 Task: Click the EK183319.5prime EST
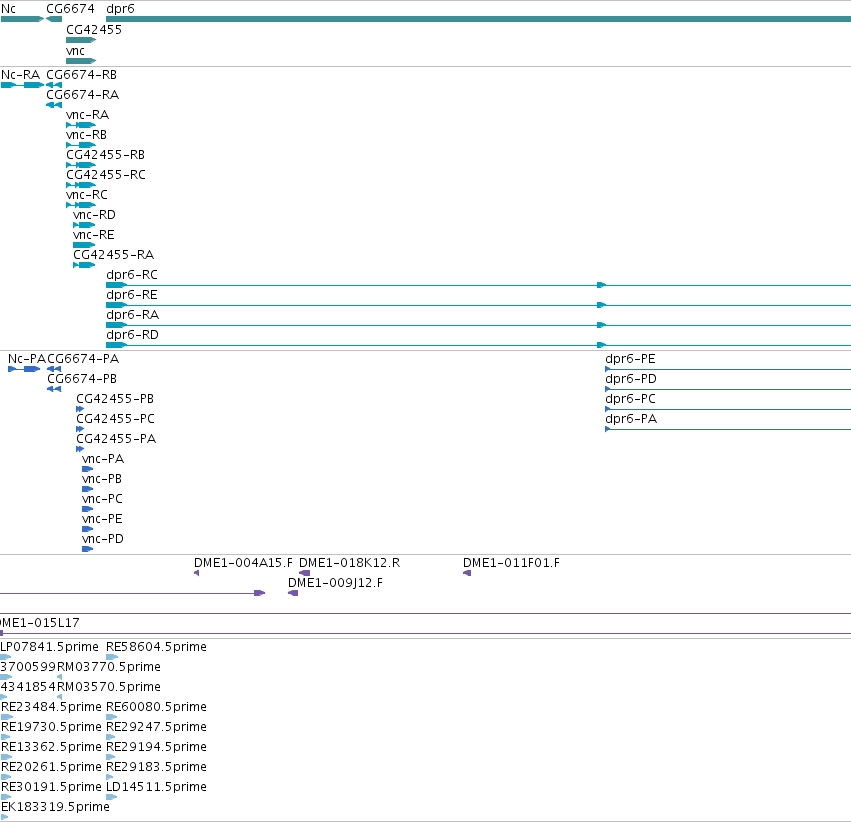4,818
